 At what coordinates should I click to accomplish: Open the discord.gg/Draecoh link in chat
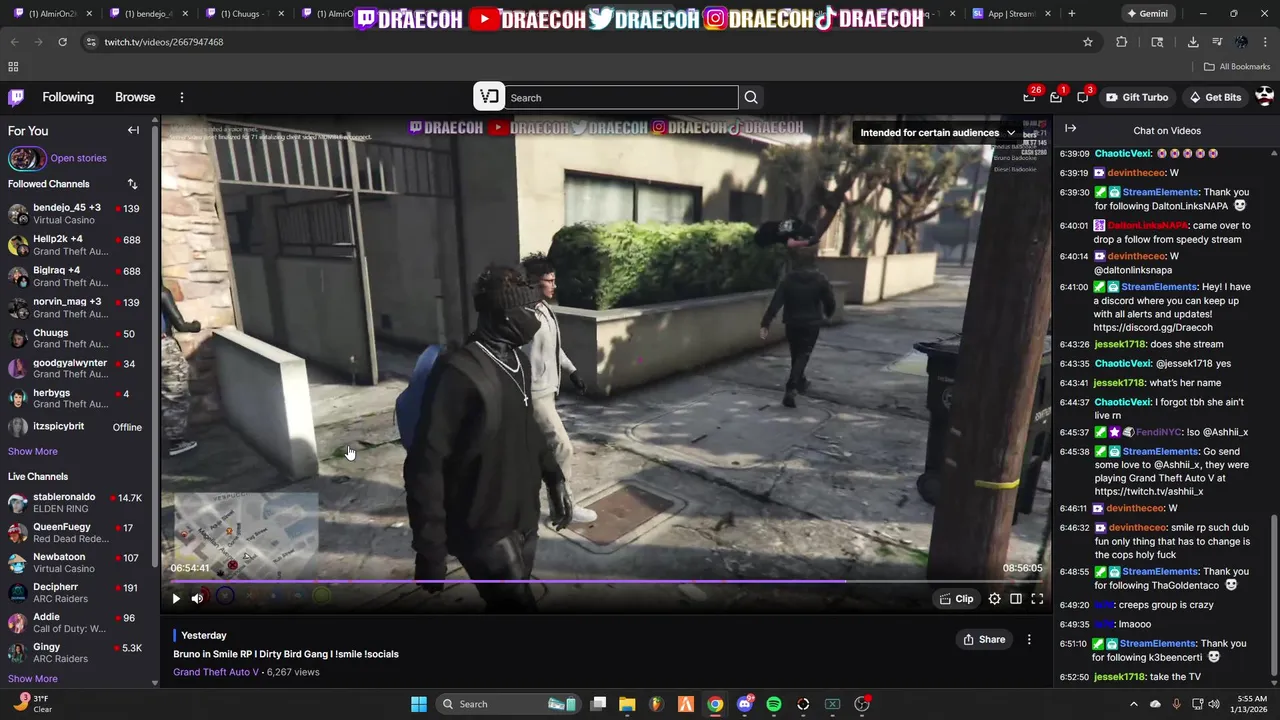point(1153,327)
